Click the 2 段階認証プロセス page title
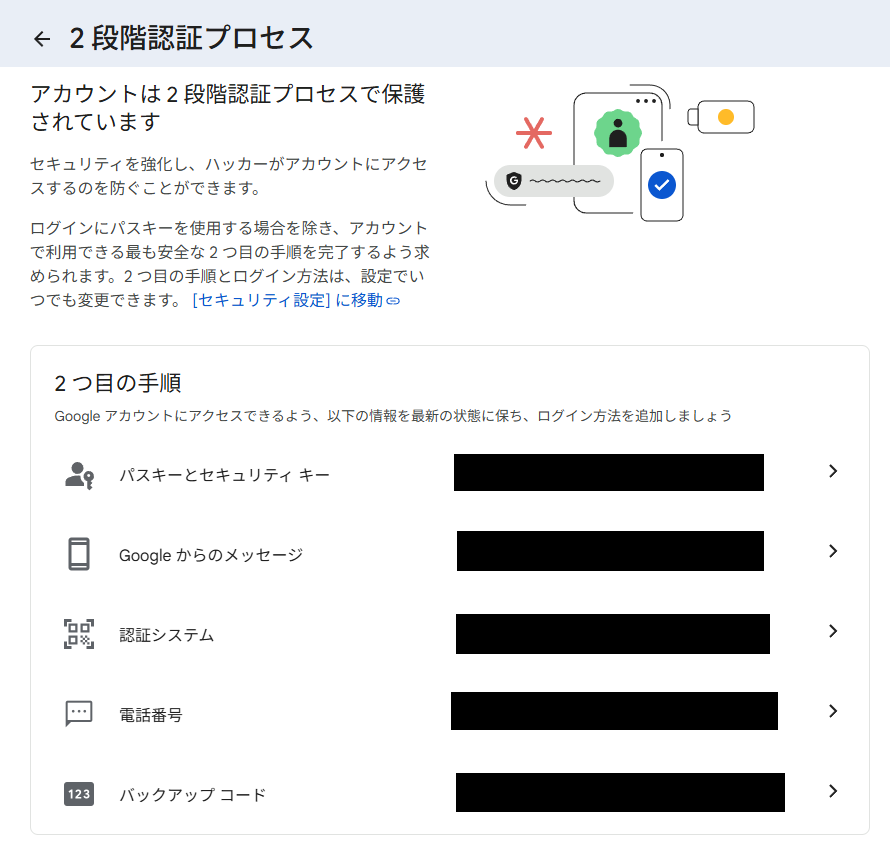 coord(191,39)
